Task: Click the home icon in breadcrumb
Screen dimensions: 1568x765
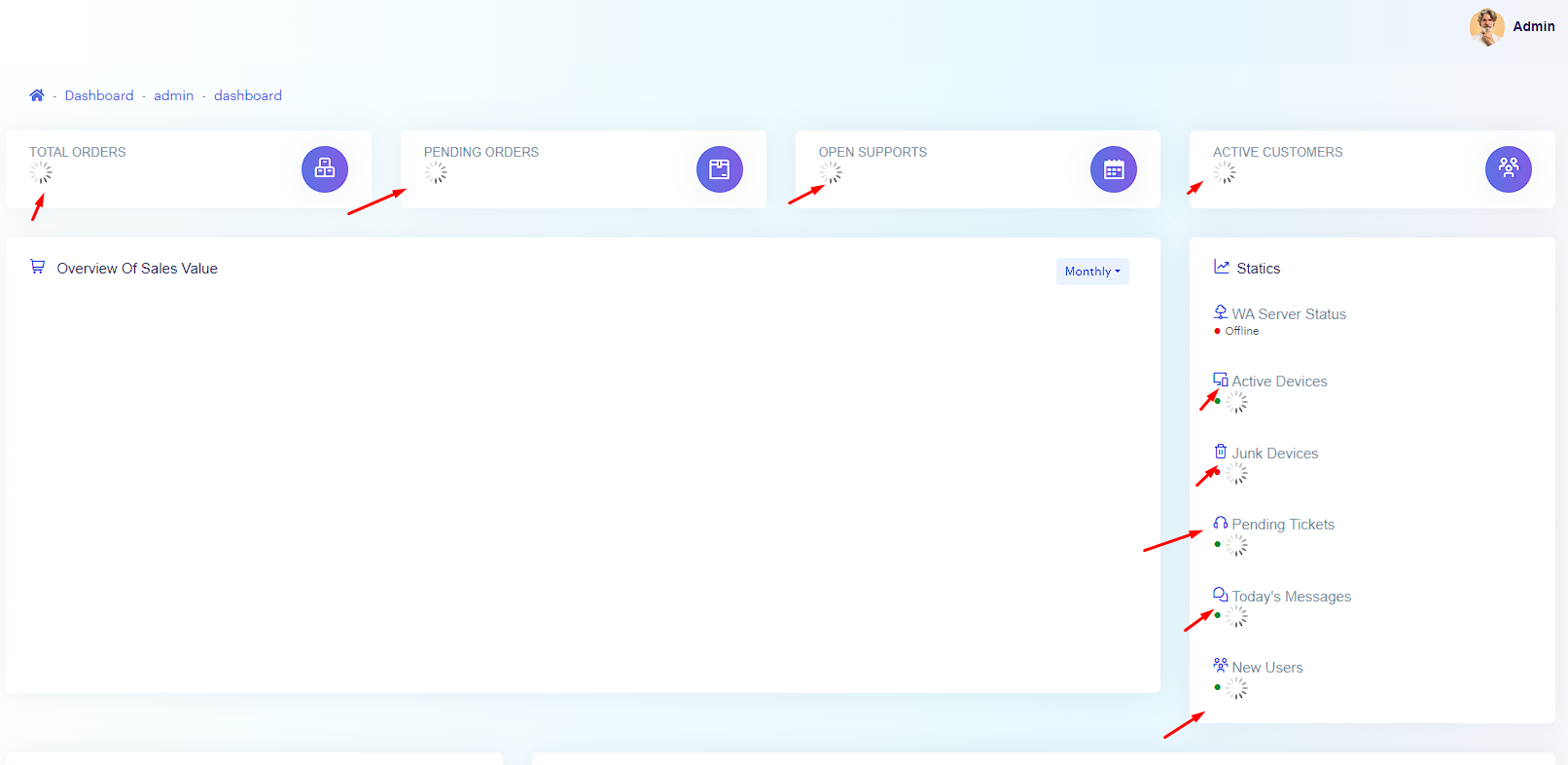Action: pyautogui.click(x=37, y=95)
